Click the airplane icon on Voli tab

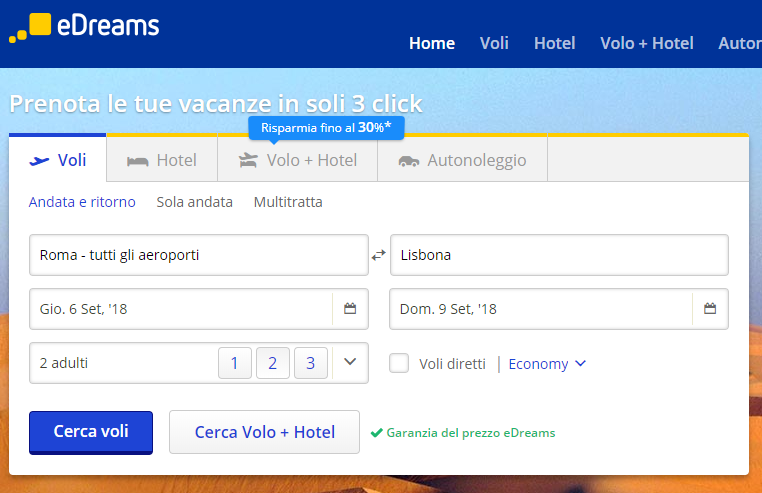pos(40,160)
